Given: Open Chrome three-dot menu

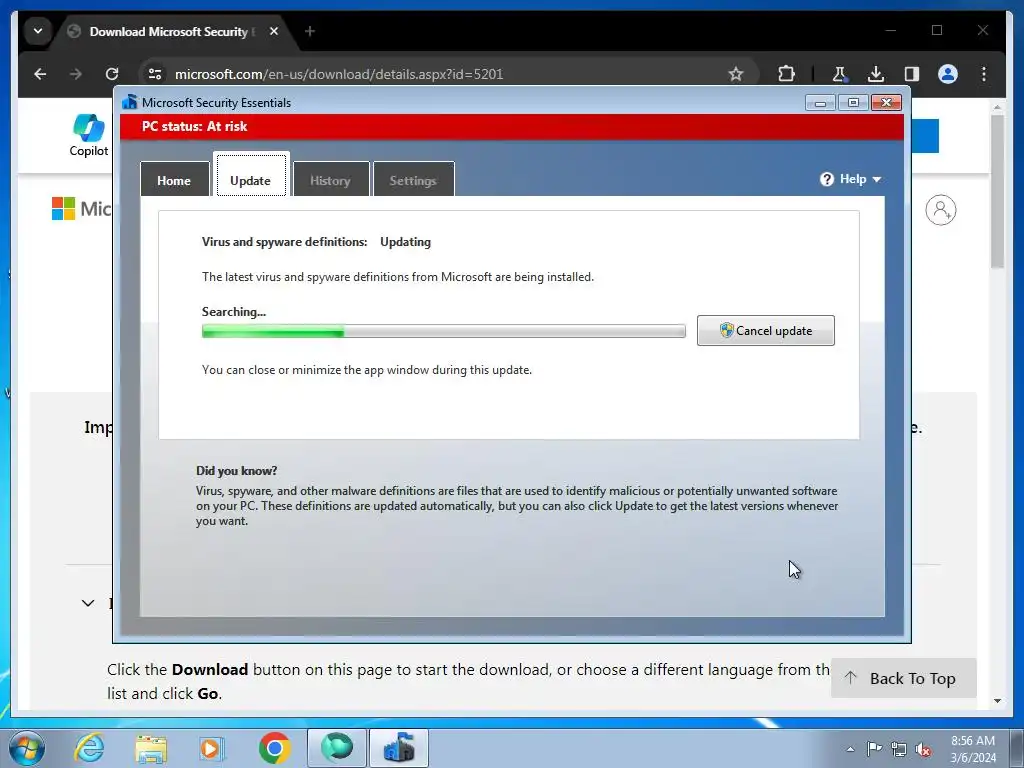Looking at the screenshot, I should (x=984, y=74).
